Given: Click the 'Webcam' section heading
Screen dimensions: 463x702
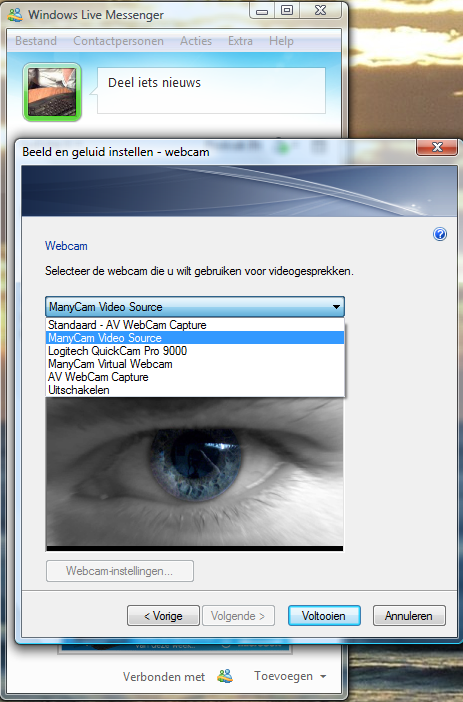Looking at the screenshot, I should [x=66, y=246].
